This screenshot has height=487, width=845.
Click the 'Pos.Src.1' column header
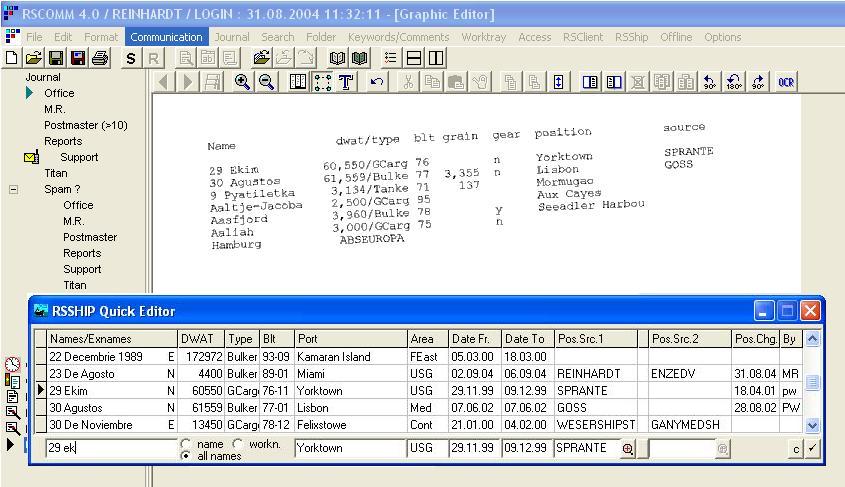595,339
